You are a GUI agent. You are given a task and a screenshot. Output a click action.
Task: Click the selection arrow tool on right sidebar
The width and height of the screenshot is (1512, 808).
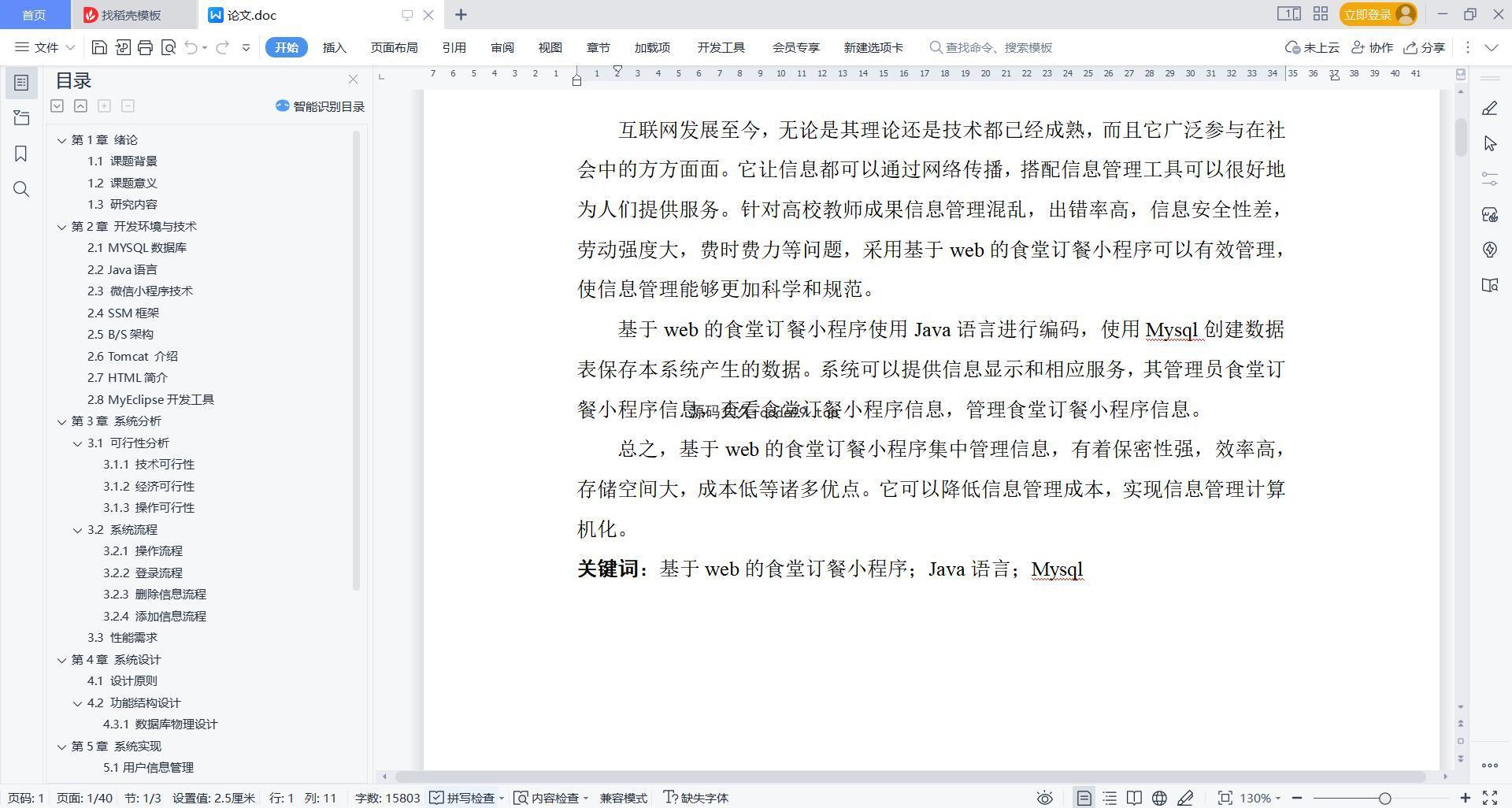pos(1489,143)
